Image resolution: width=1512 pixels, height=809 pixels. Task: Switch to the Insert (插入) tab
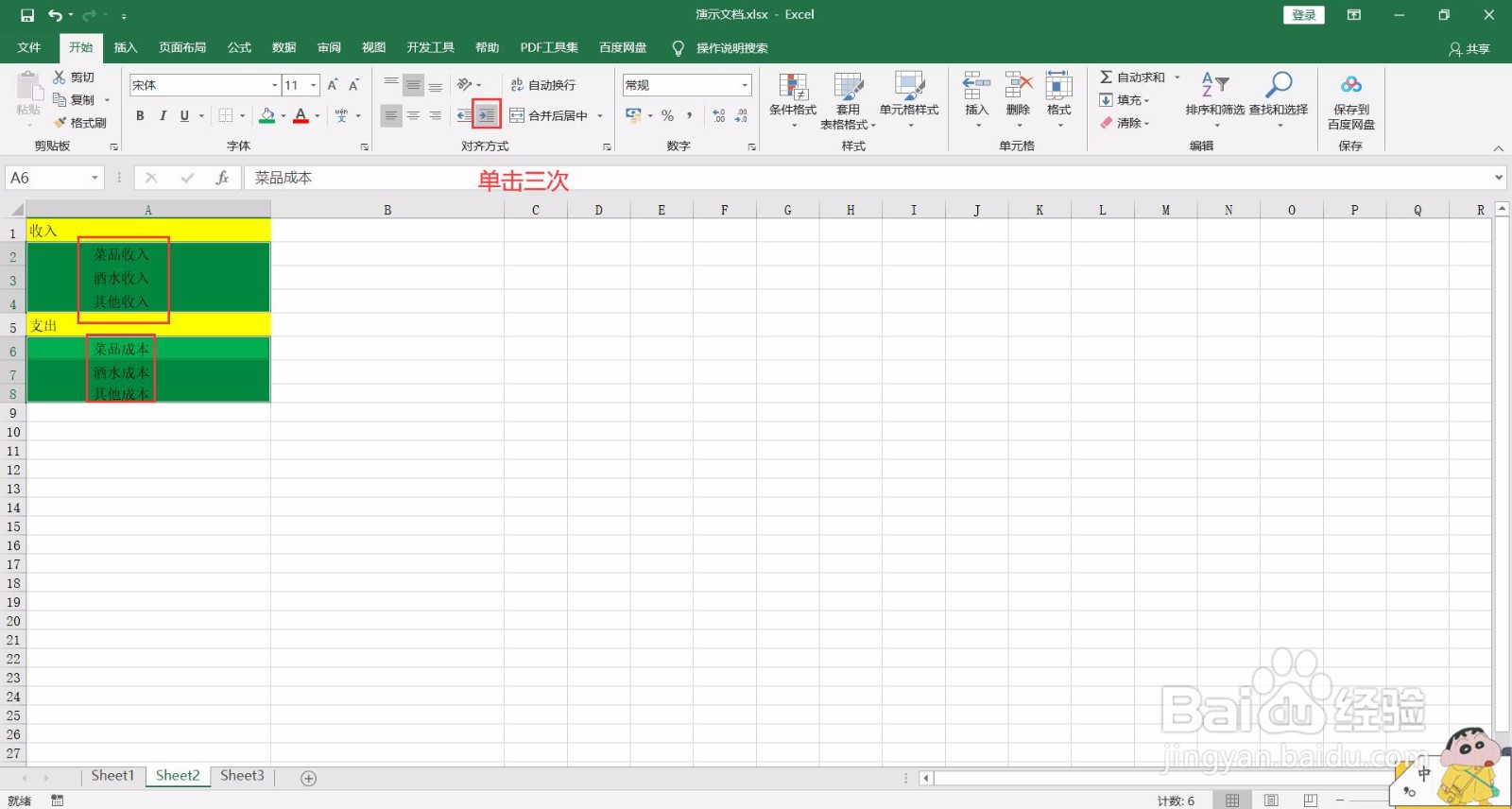(126, 47)
